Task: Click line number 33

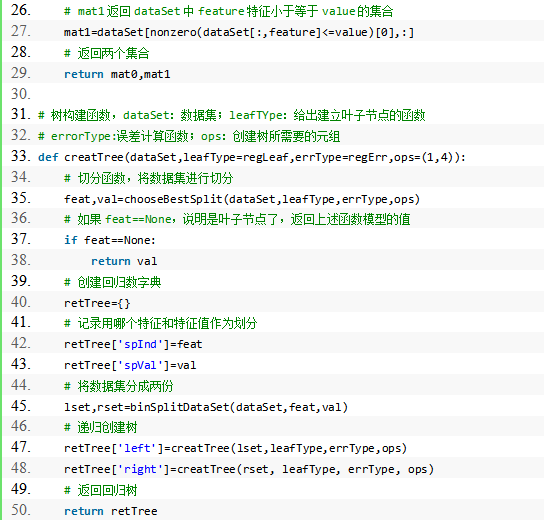Action: [21, 156]
